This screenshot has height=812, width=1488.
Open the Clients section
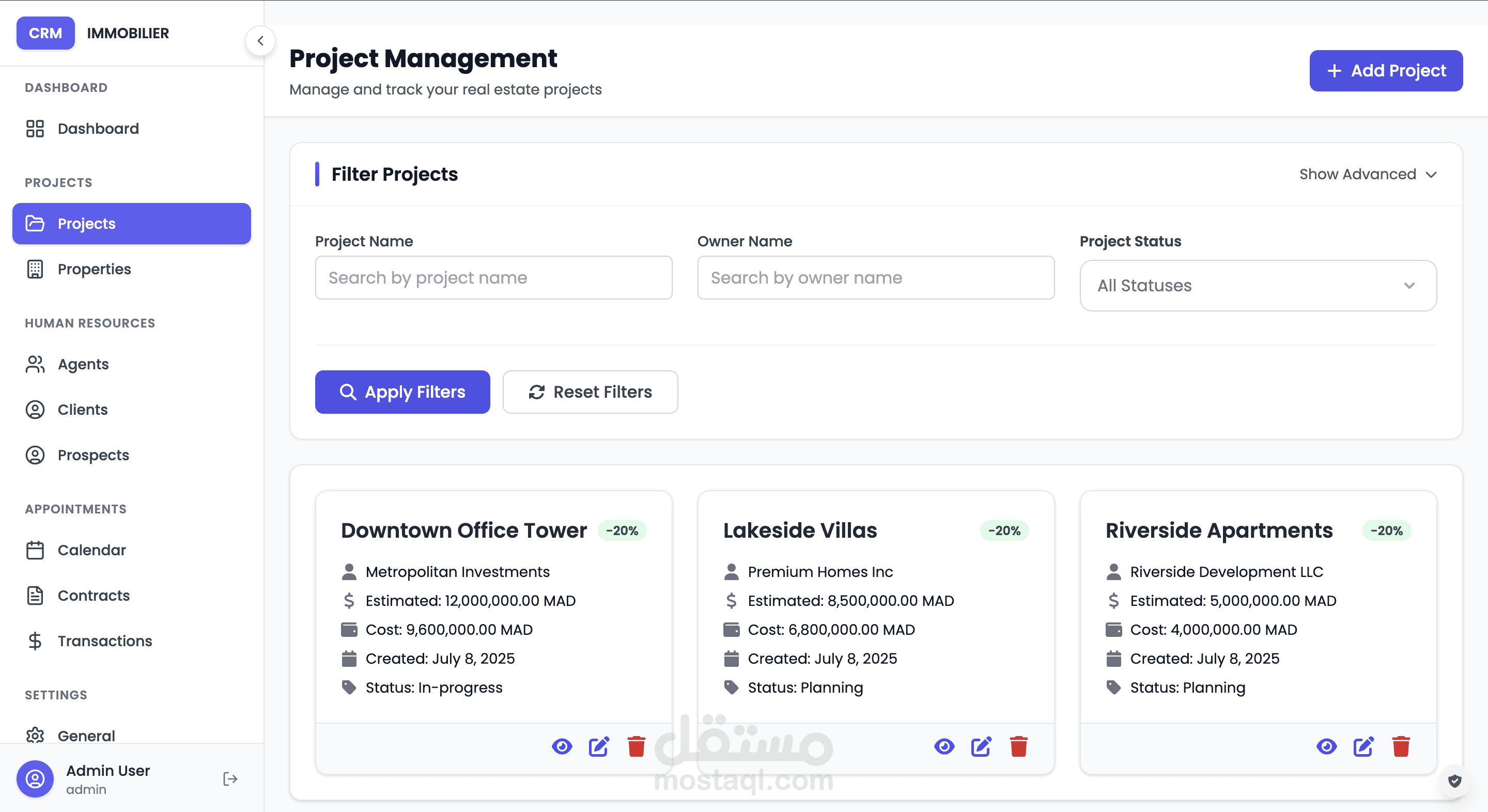[132, 410]
